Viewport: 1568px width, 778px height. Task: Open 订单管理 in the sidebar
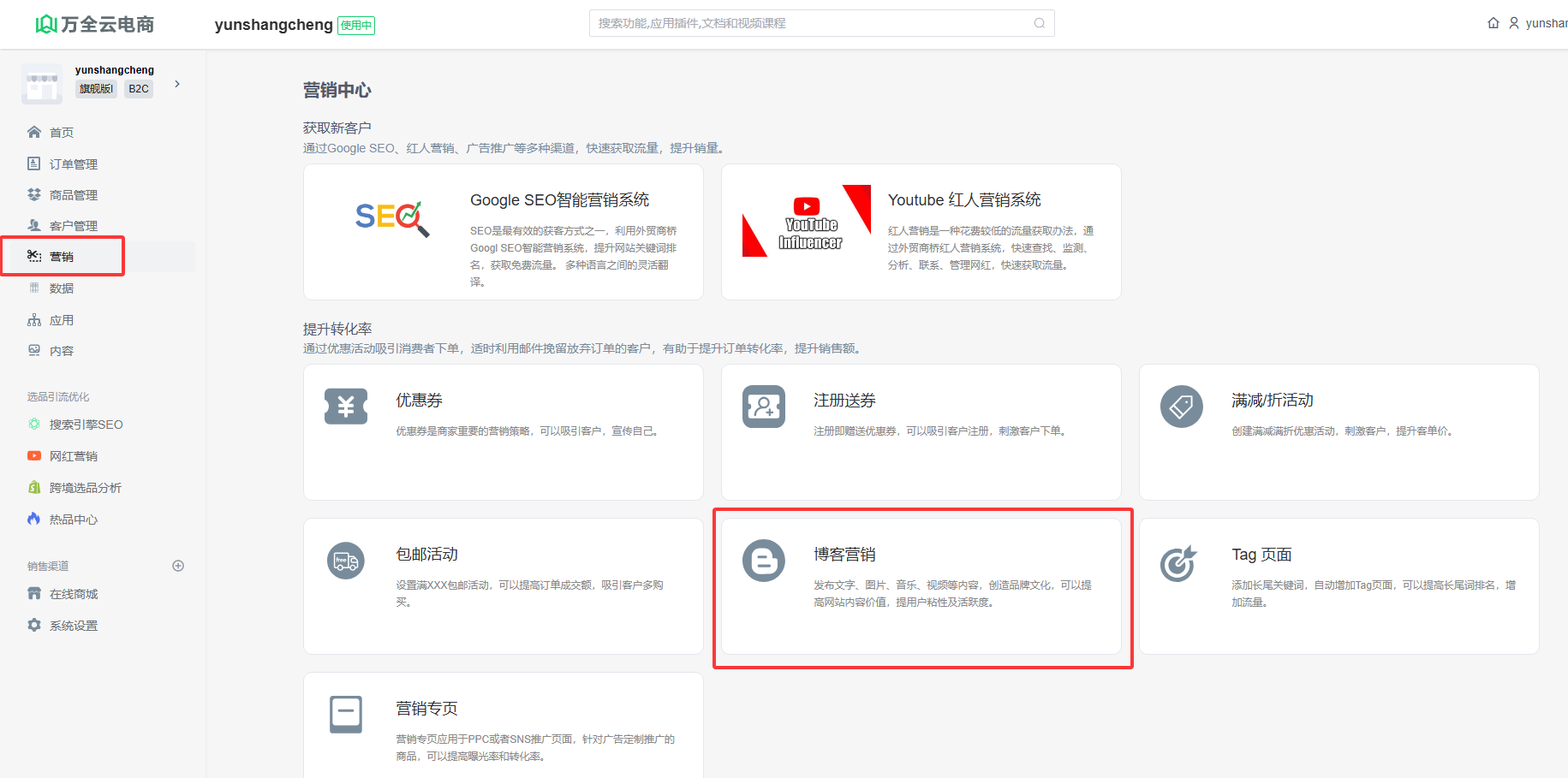coord(74,164)
